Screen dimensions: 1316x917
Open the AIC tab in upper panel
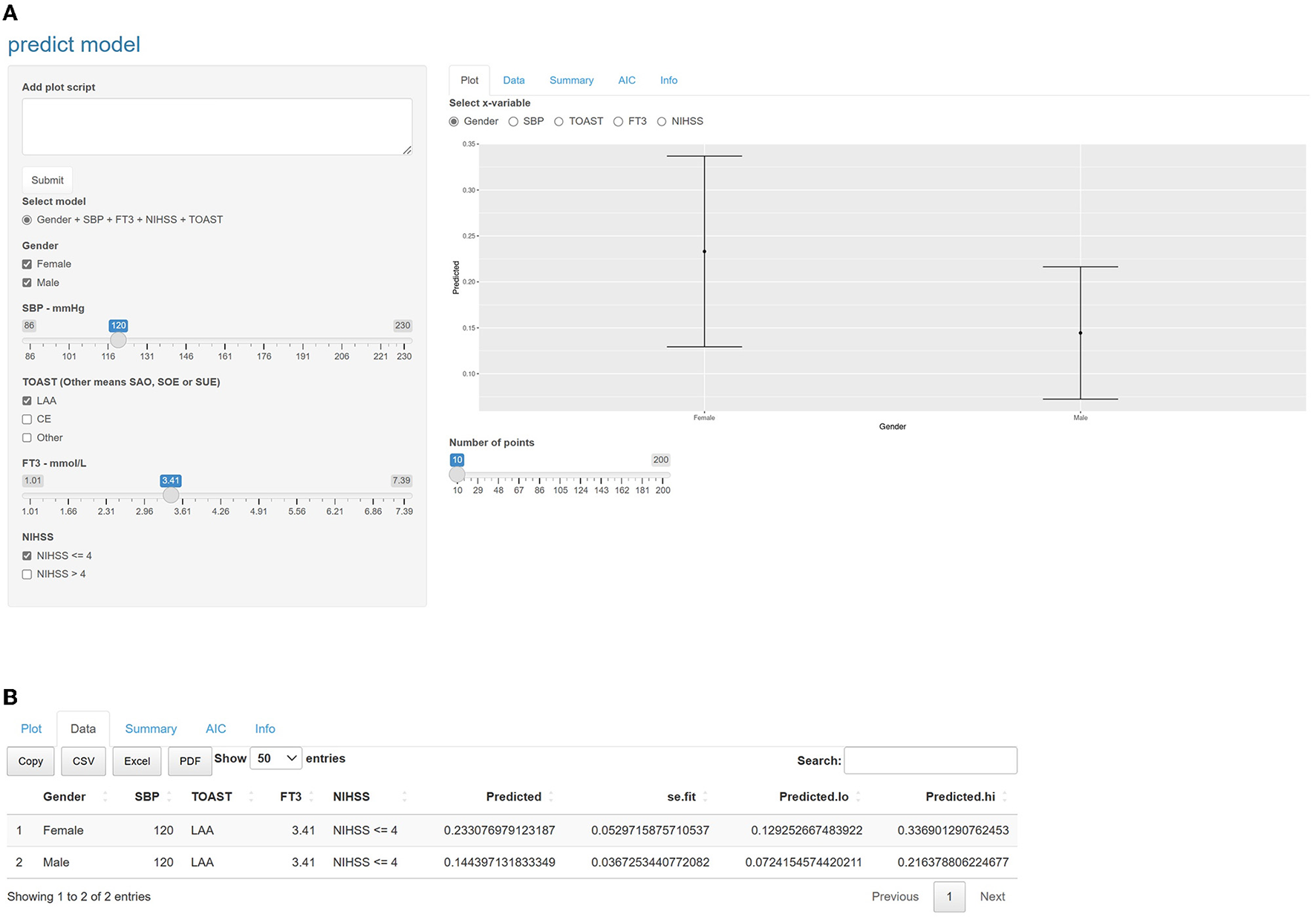[x=627, y=80]
